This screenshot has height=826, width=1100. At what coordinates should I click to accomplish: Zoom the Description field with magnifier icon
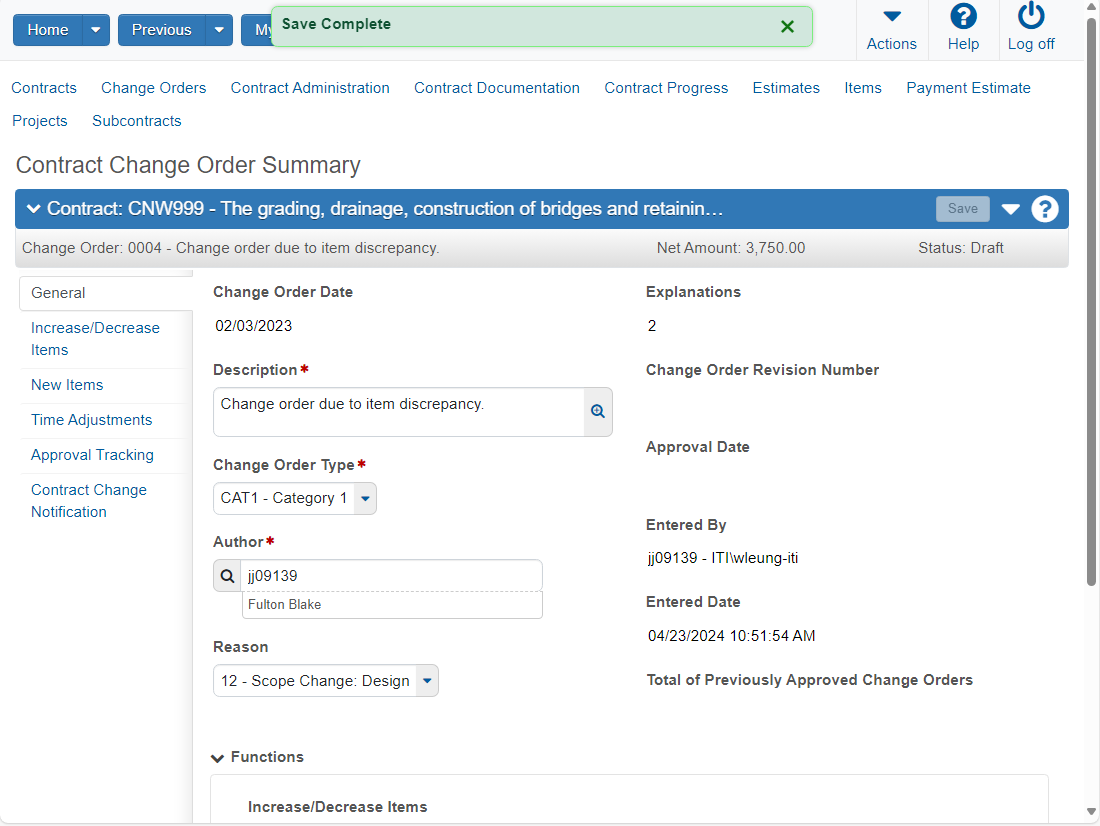click(598, 412)
